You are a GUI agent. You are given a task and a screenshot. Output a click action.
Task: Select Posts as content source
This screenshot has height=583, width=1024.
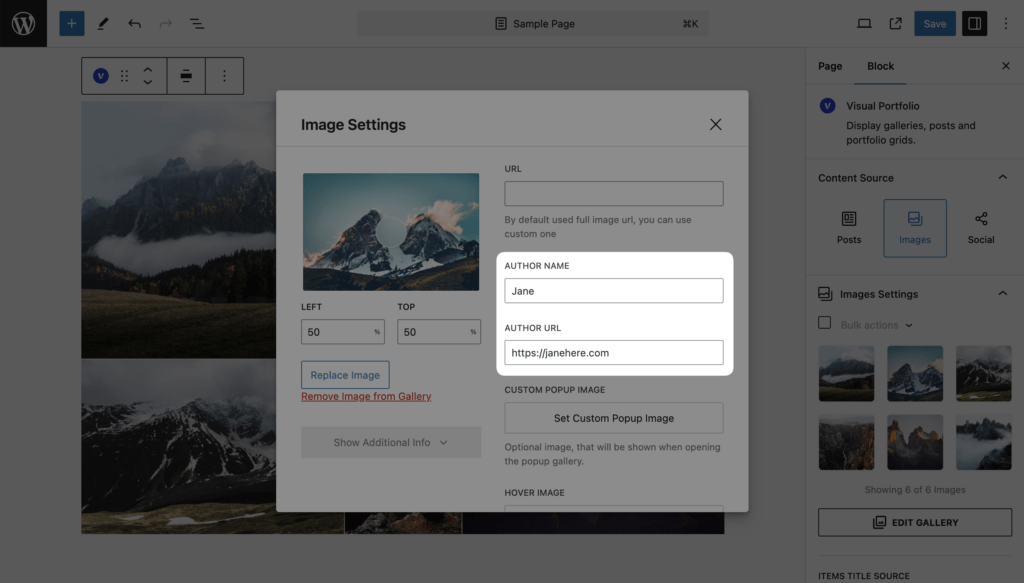849,228
